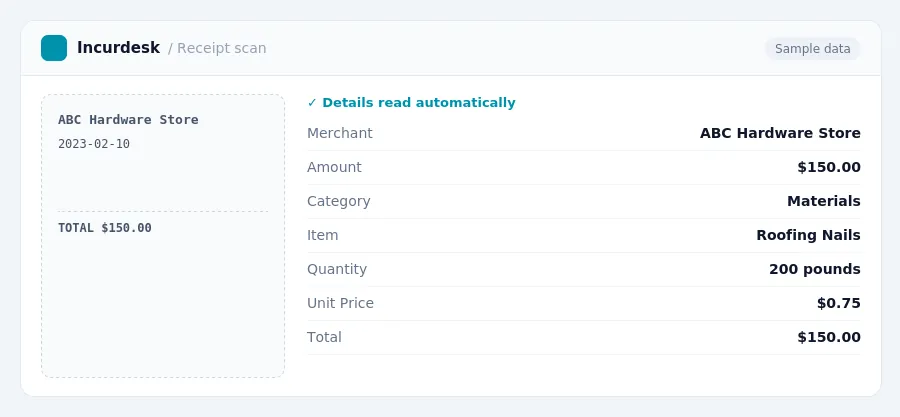
Task: Select the Total field label in details
Action: (324, 337)
